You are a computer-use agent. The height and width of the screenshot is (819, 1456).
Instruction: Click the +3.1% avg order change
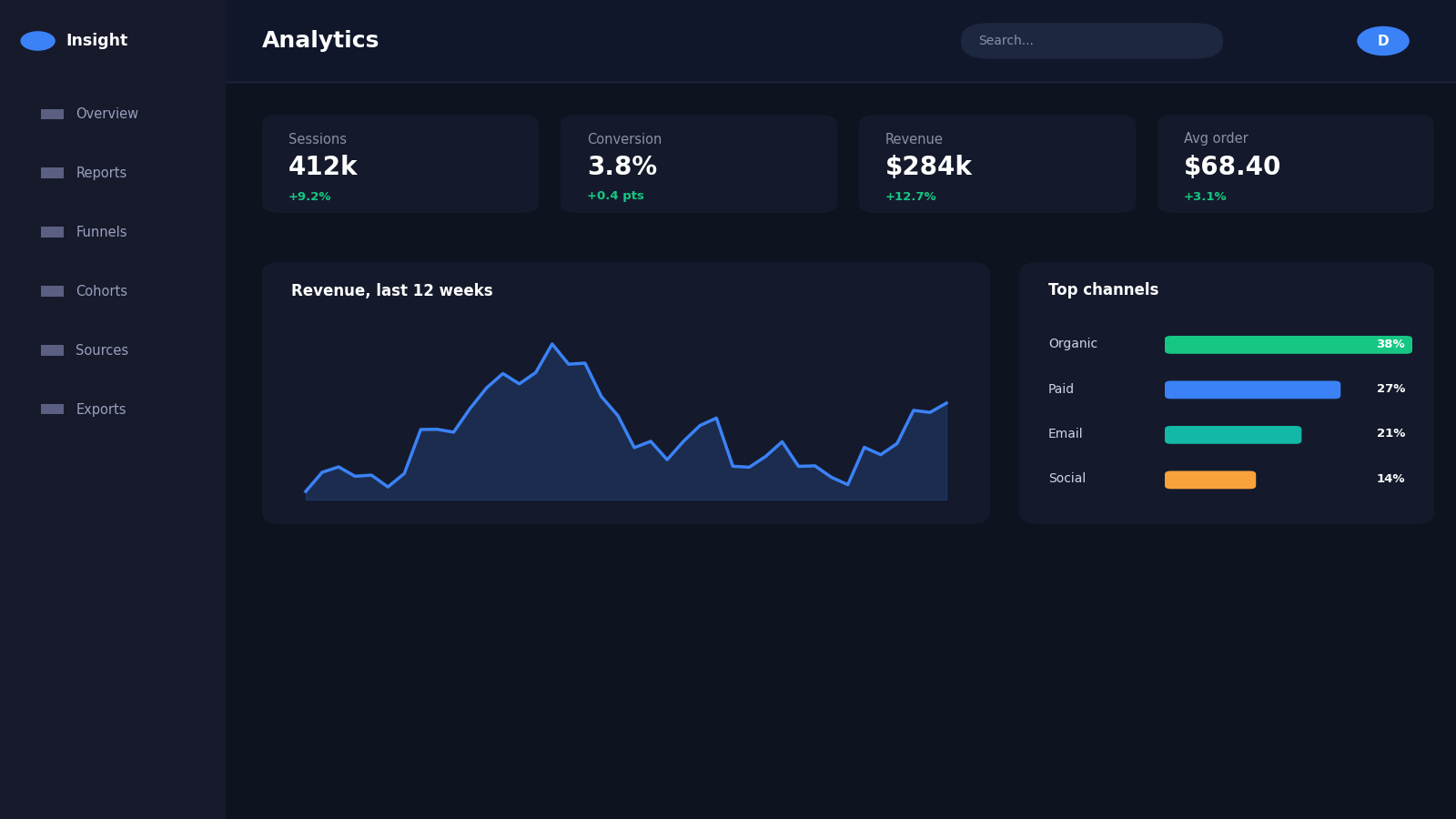click(1205, 197)
